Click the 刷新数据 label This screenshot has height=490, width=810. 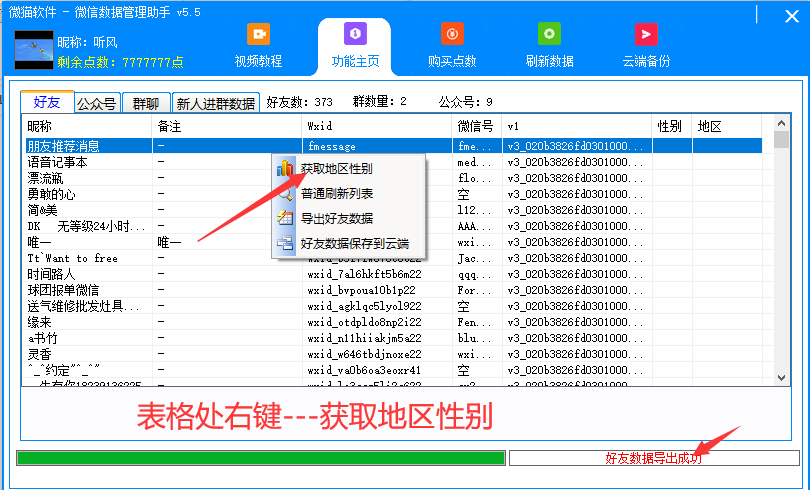pos(549,61)
